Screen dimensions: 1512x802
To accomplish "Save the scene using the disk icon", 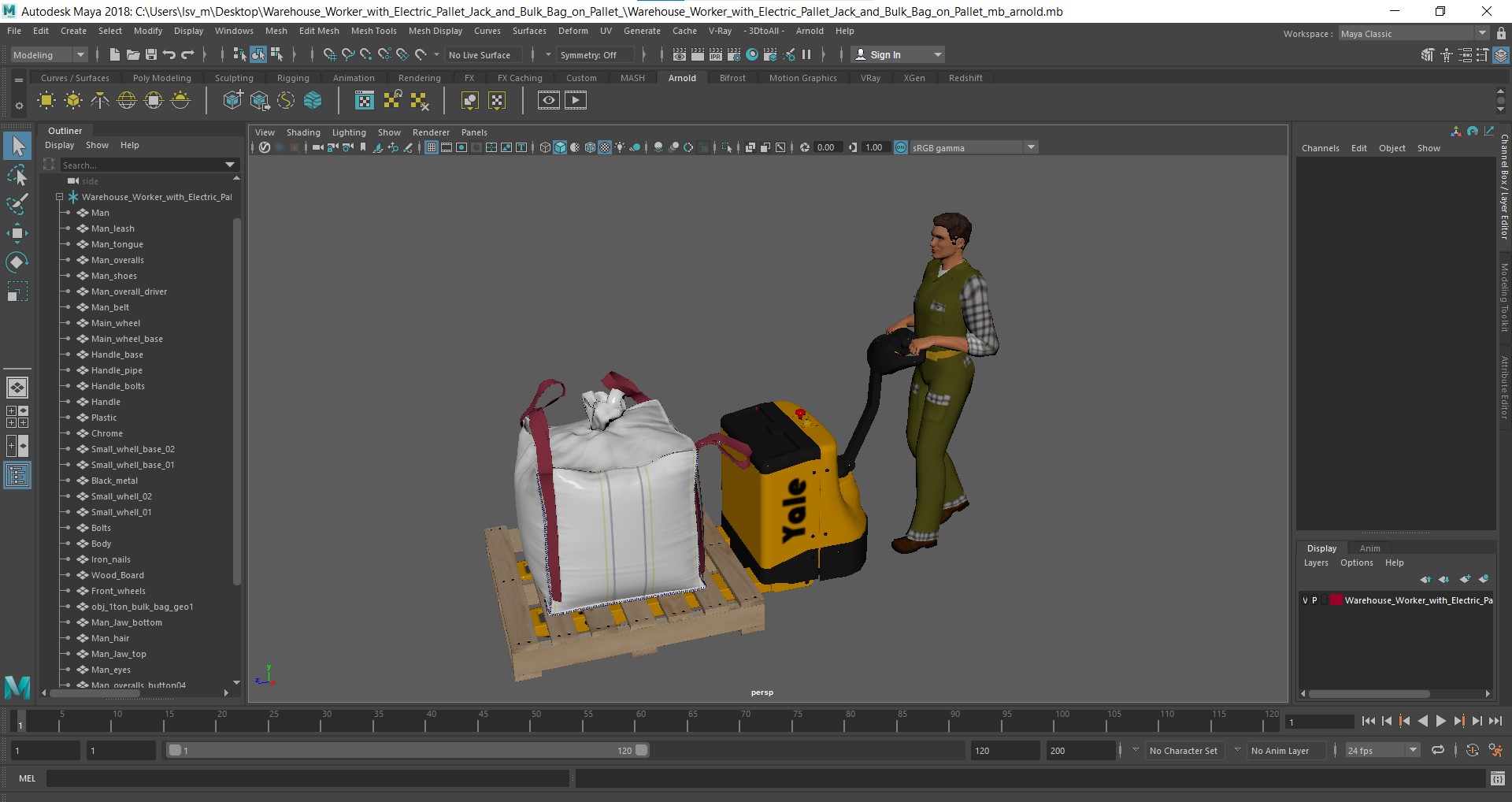I will (x=150, y=54).
